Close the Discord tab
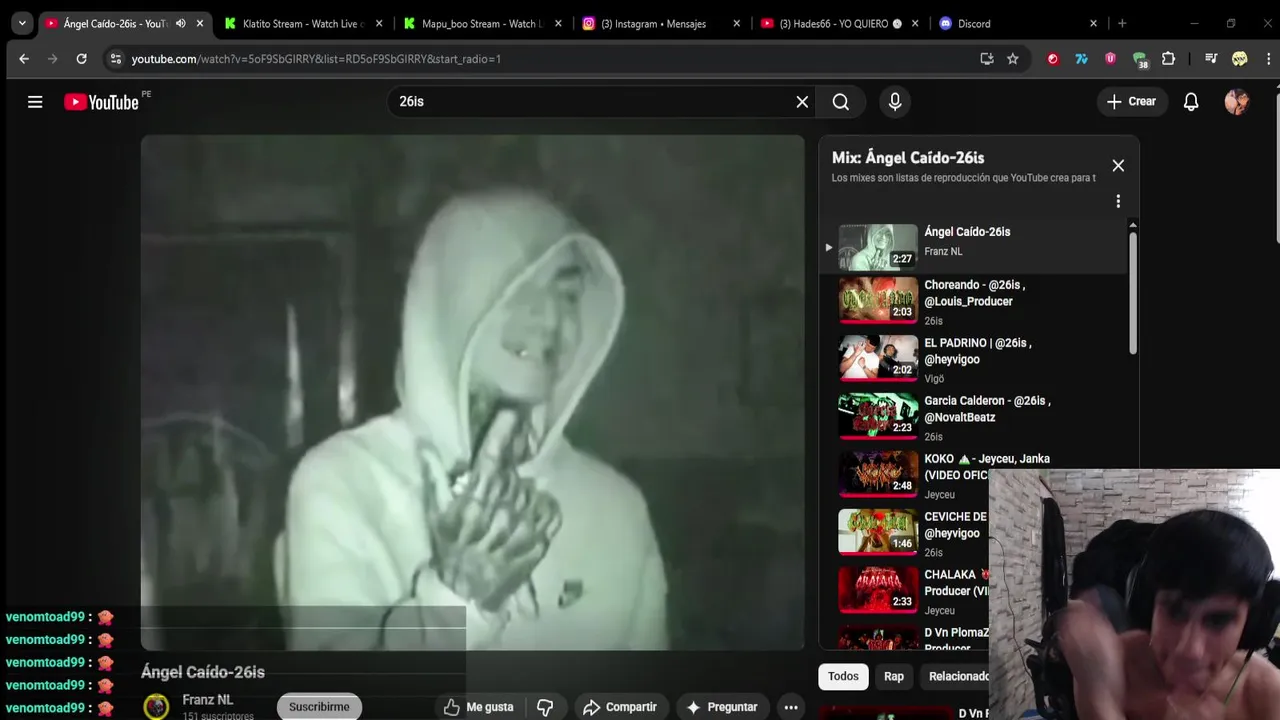This screenshot has width=1280, height=720. click(x=1093, y=23)
